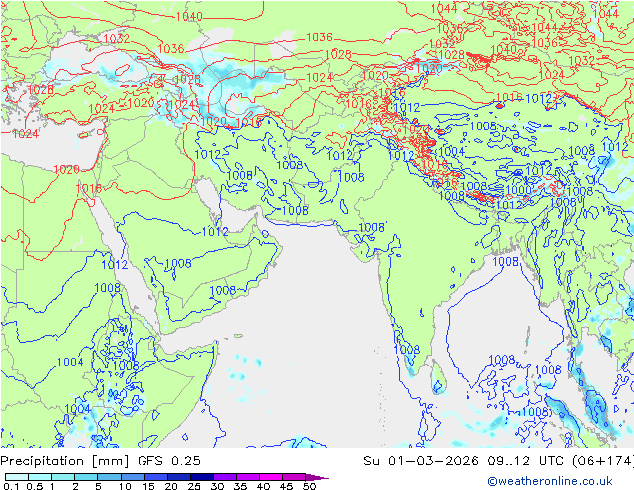
Task: Click the '50' legend scale value
Action: click(309, 486)
